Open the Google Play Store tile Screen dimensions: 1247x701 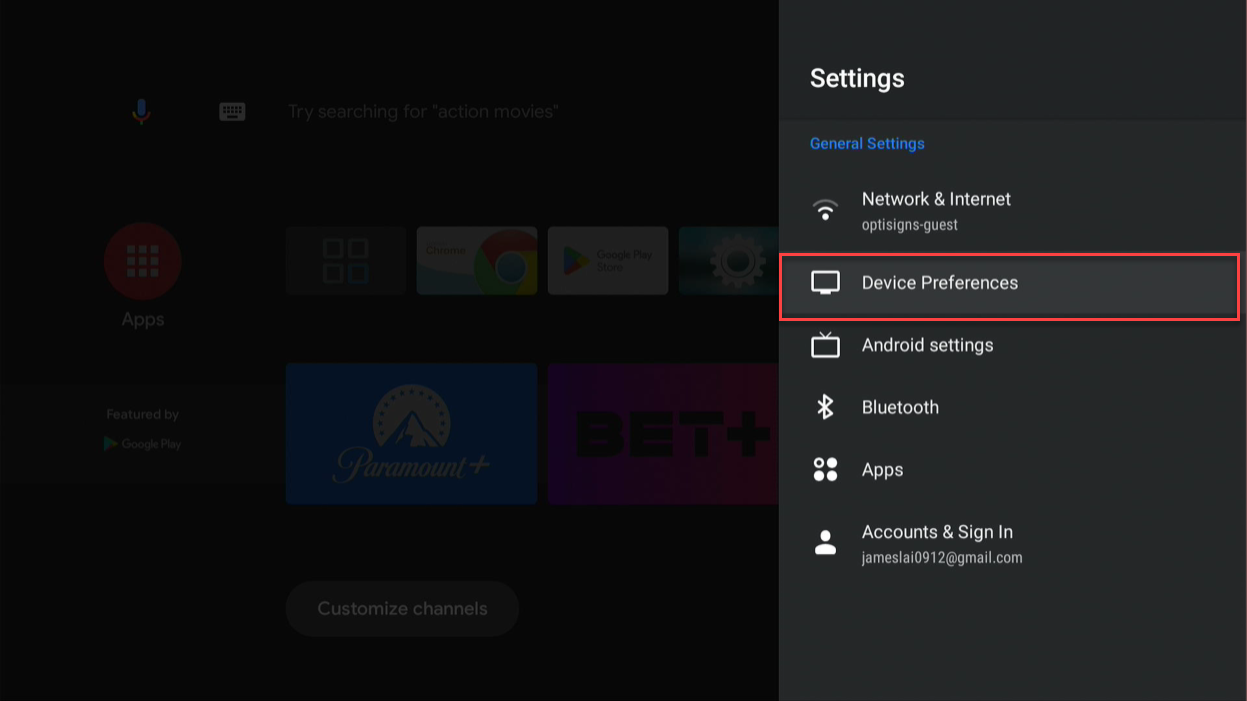tap(608, 260)
